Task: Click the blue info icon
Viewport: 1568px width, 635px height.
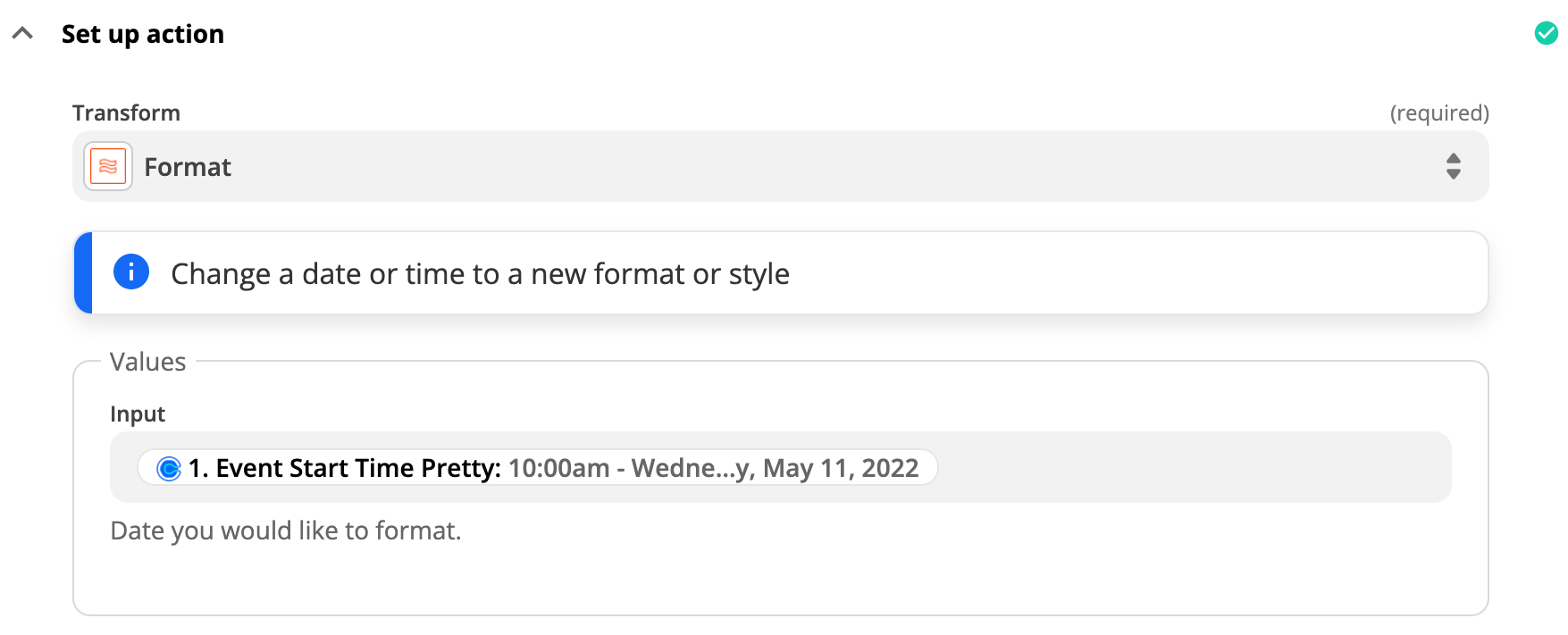Action: (x=131, y=272)
